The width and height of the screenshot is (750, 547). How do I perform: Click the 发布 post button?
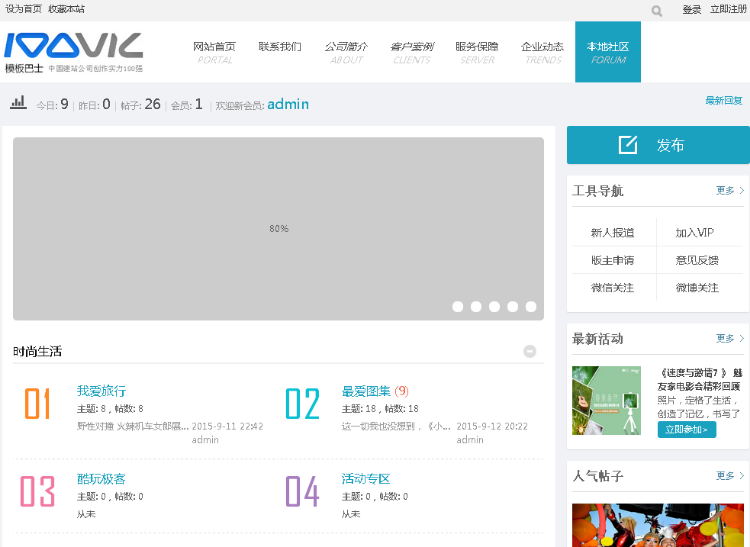[x=658, y=145]
